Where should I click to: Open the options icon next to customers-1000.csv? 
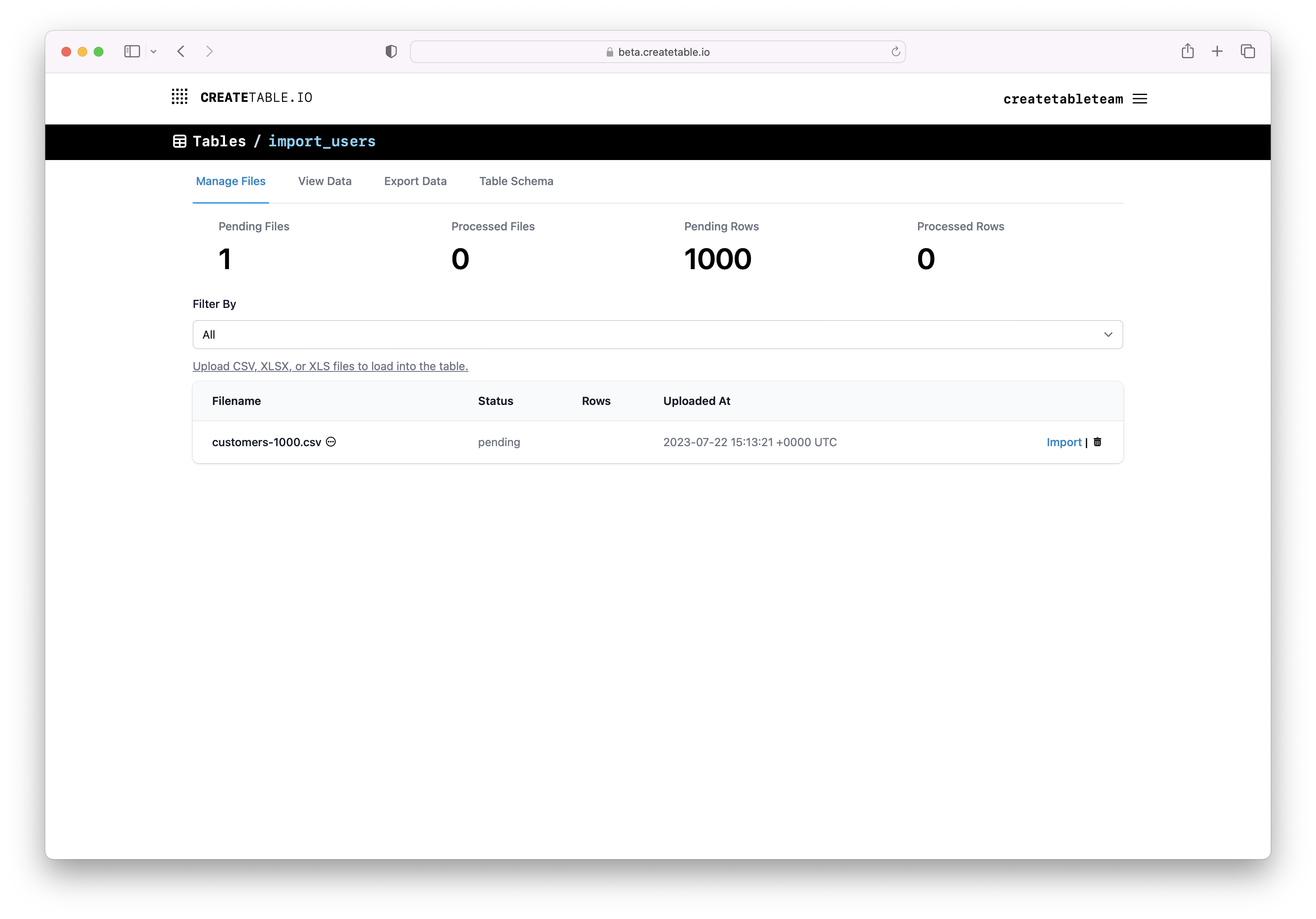[331, 441]
